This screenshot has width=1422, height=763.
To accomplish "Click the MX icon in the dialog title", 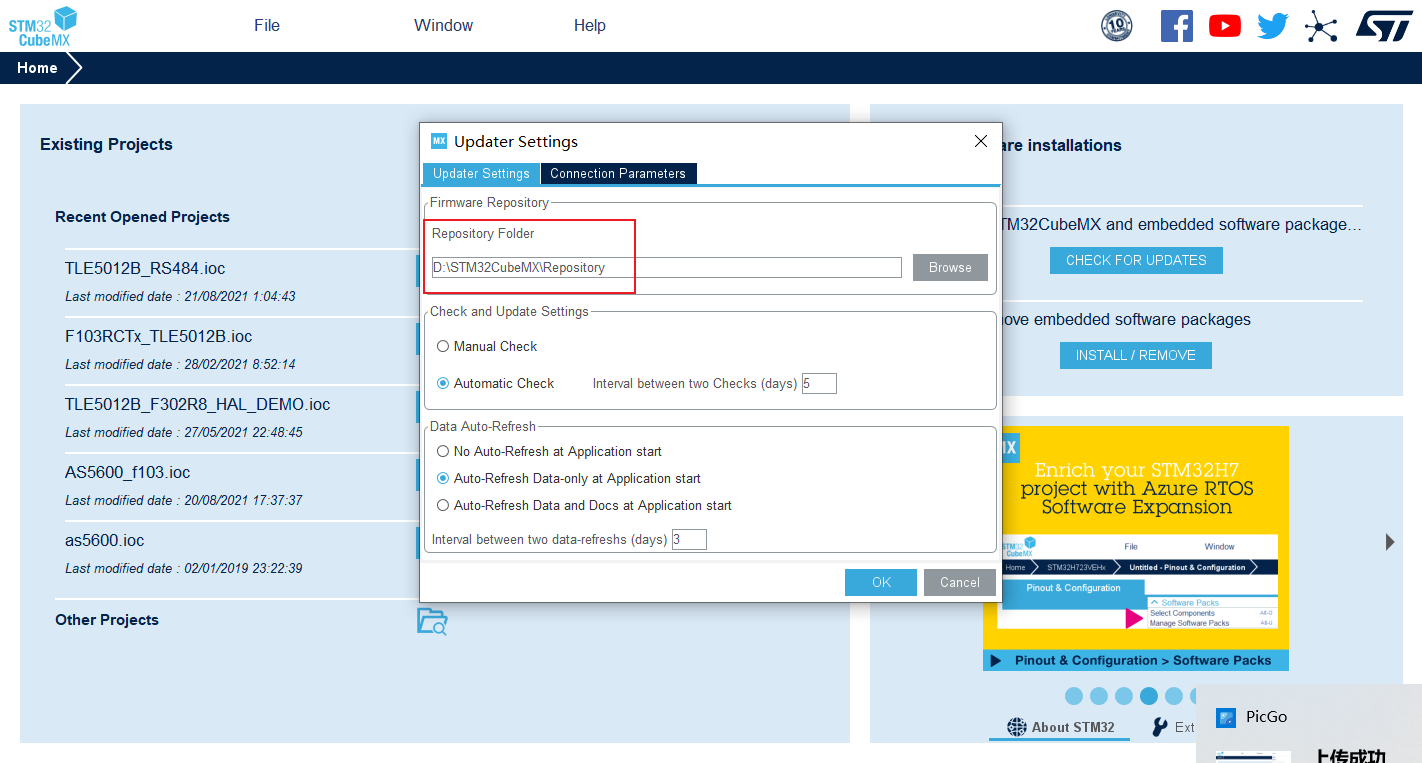I will pyautogui.click(x=439, y=141).
